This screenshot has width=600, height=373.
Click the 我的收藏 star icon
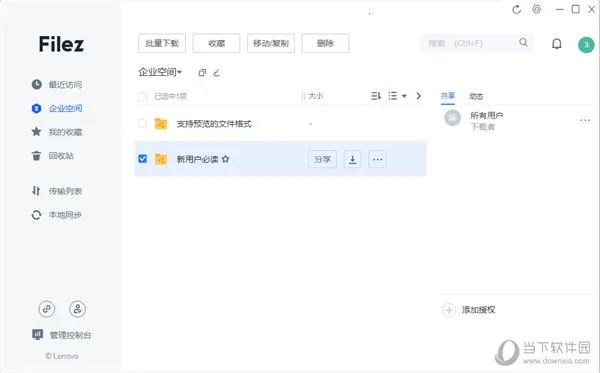coord(36,132)
